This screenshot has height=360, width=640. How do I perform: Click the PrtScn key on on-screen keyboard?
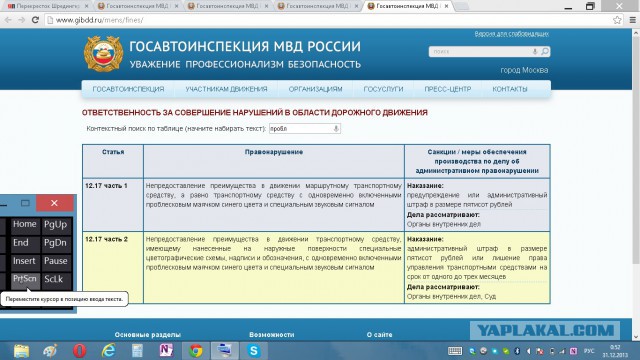25,279
